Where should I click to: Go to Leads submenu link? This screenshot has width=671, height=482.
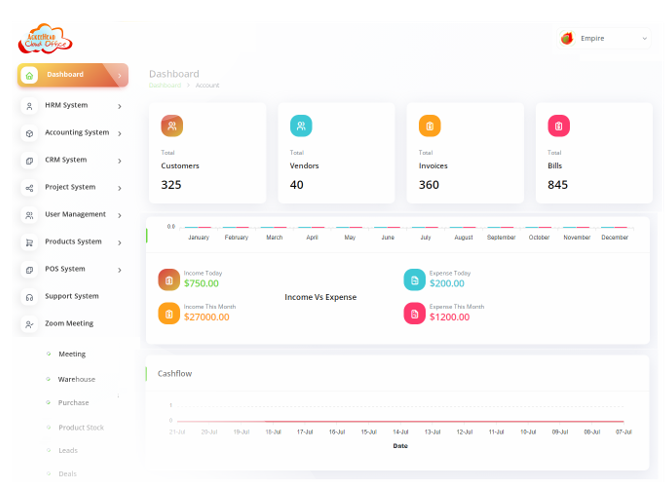click(68, 451)
